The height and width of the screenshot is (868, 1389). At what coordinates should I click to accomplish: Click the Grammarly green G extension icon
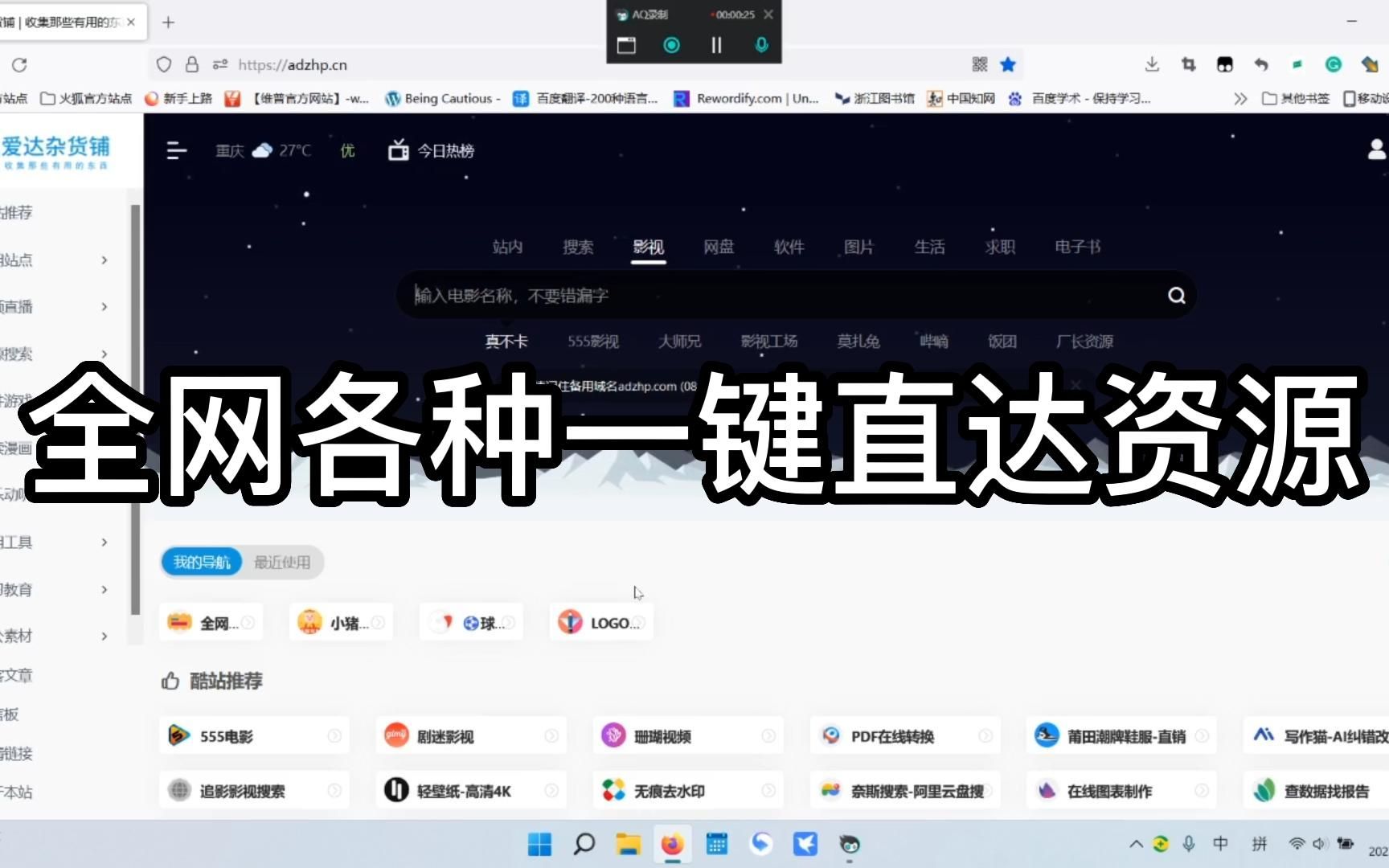point(1333,64)
